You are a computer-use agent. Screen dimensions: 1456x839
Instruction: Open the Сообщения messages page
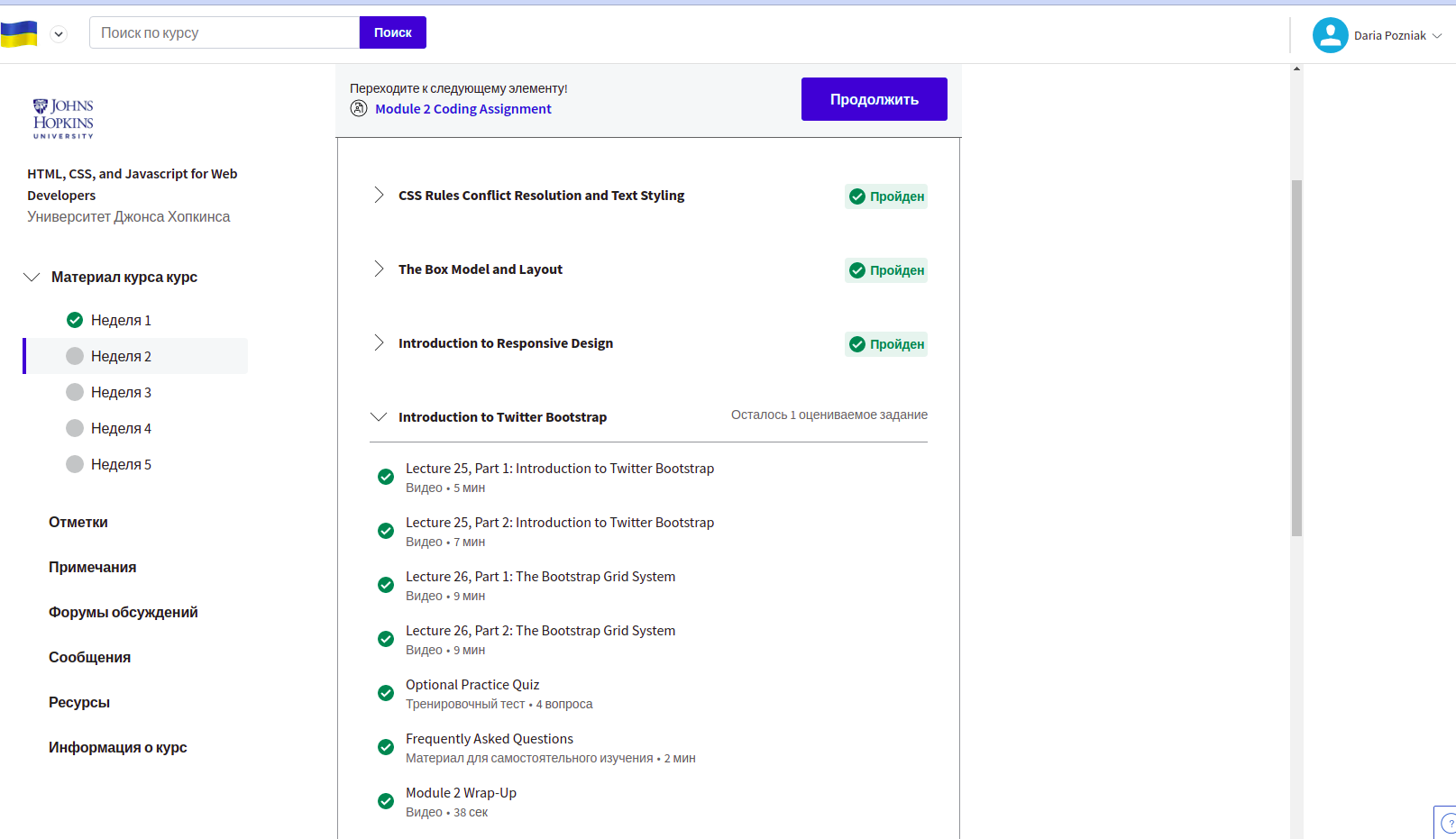tap(90, 657)
